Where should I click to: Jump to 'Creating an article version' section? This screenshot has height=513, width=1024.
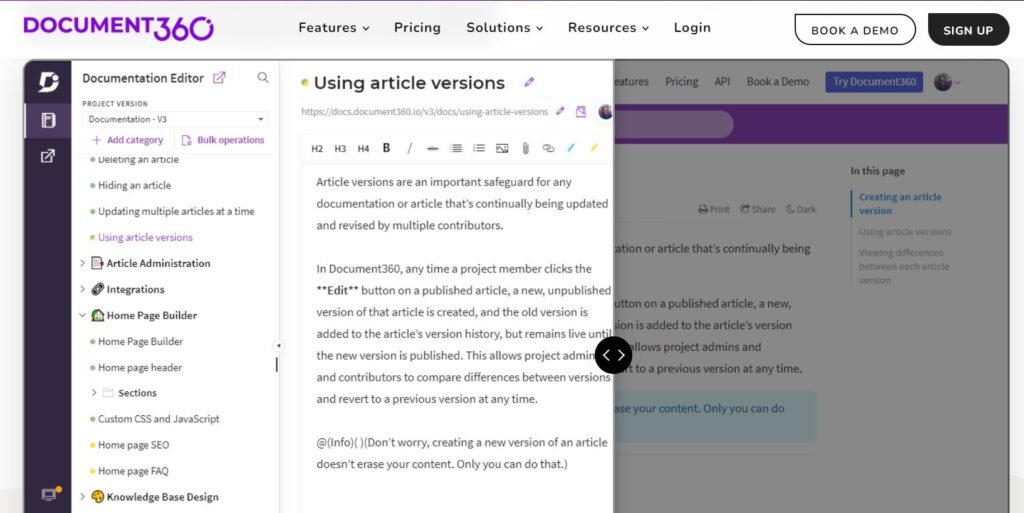click(900, 204)
